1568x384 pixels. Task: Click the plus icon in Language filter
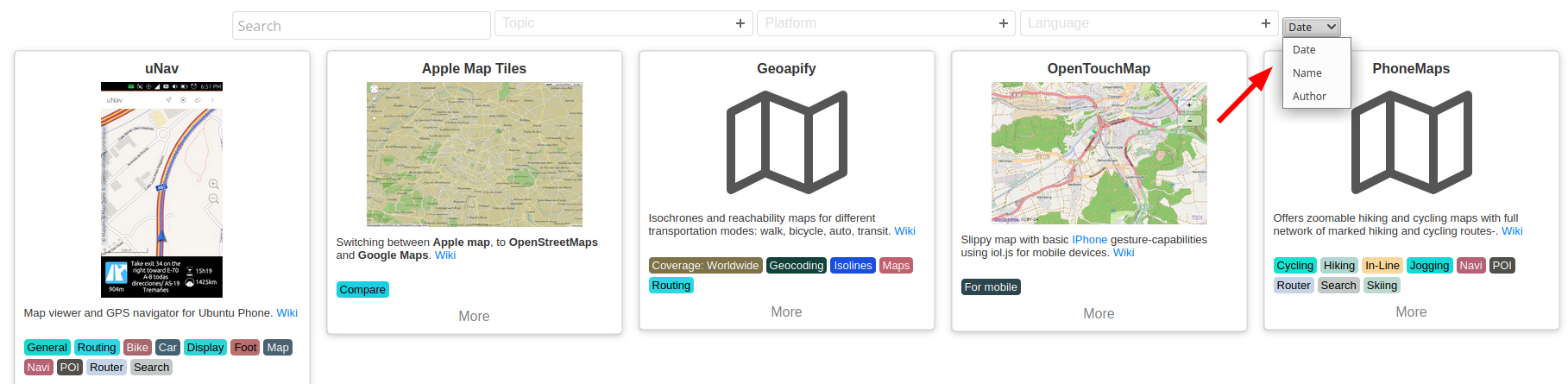tap(1265, 23)
